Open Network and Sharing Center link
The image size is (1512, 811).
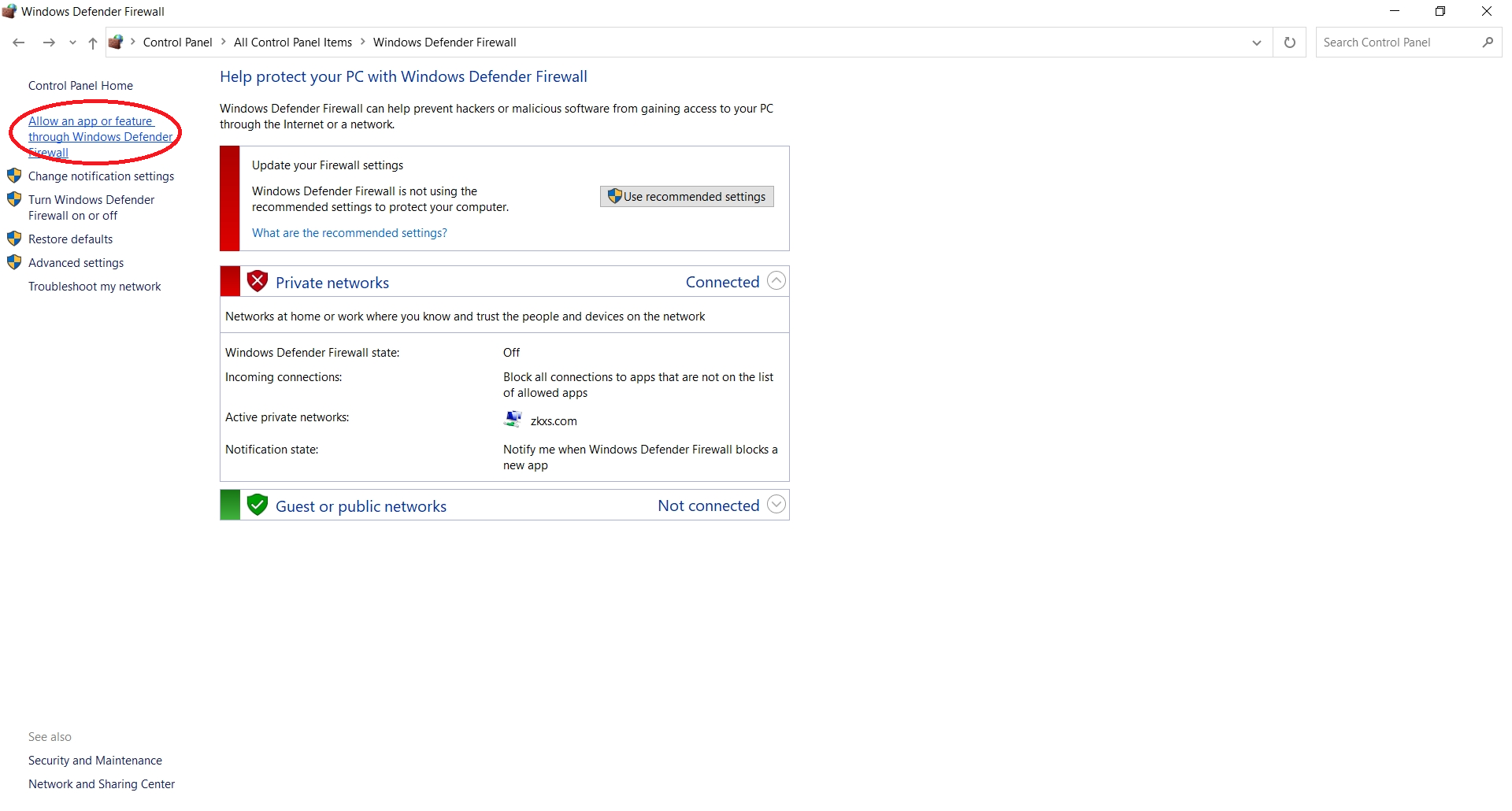coord(102,784)
